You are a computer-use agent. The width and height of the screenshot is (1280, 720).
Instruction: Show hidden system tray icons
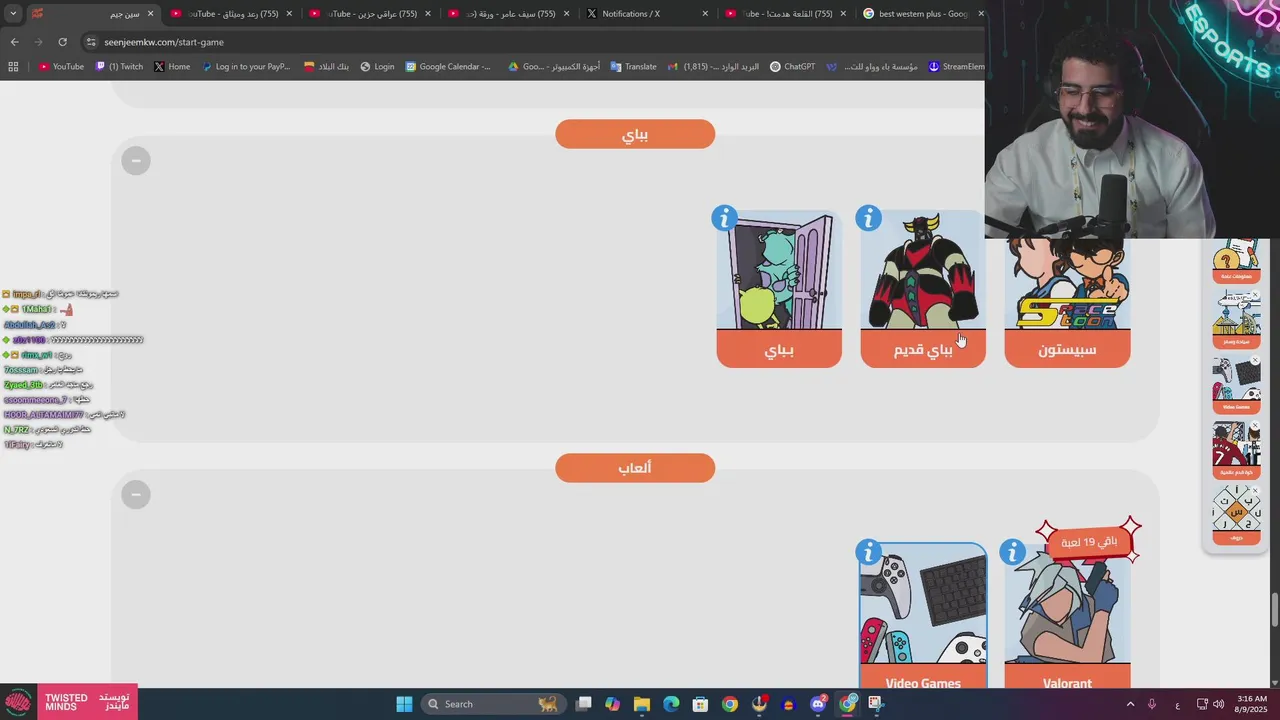pyautogui.click(x=1130, y=704)
